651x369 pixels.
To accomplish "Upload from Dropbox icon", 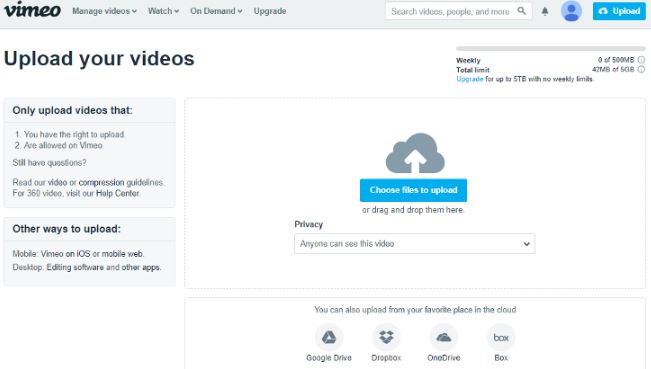I will click(386, 337).
